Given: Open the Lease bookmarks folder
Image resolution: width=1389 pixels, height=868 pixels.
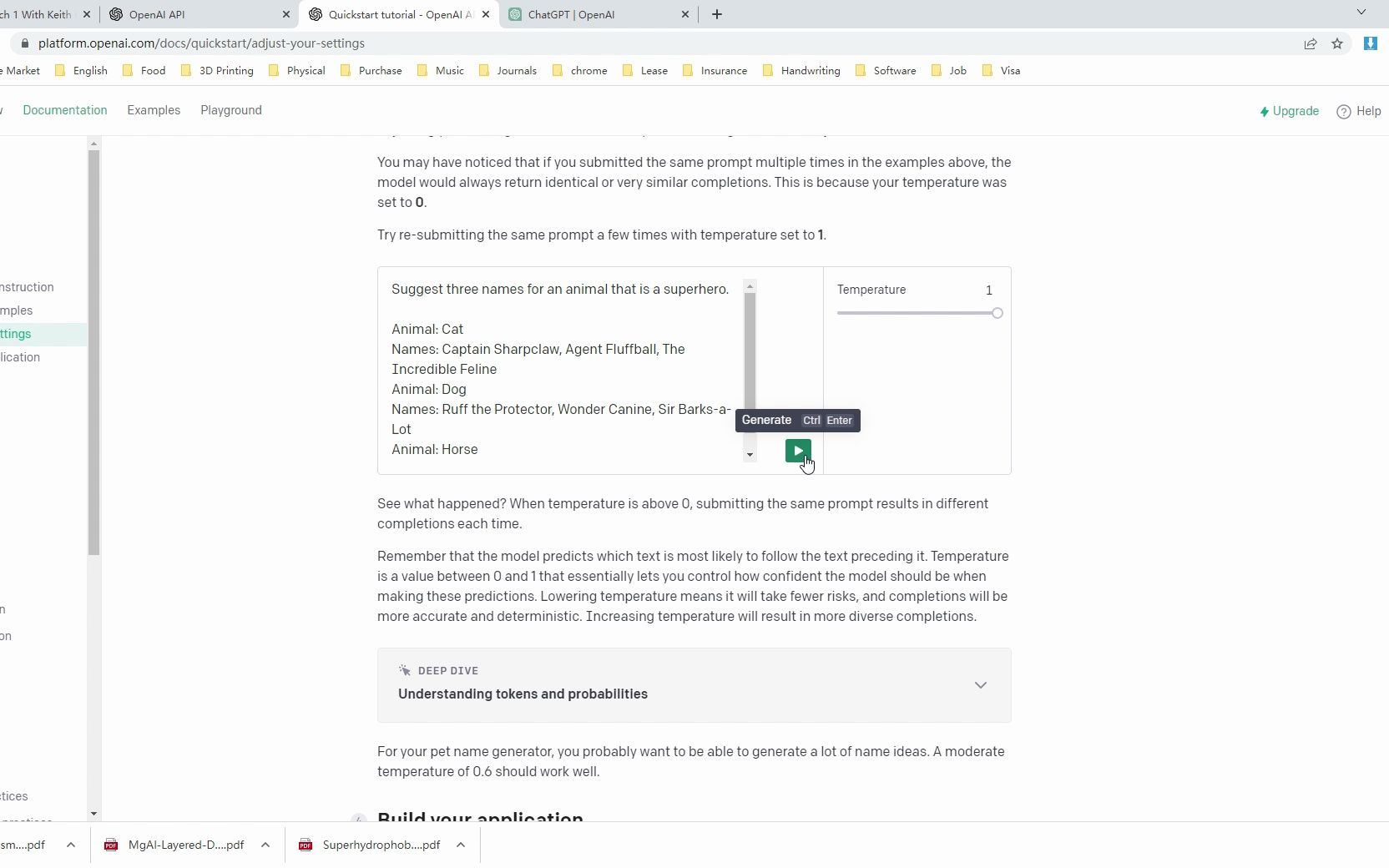Looking at the screenshot, I should pos(646,71).
